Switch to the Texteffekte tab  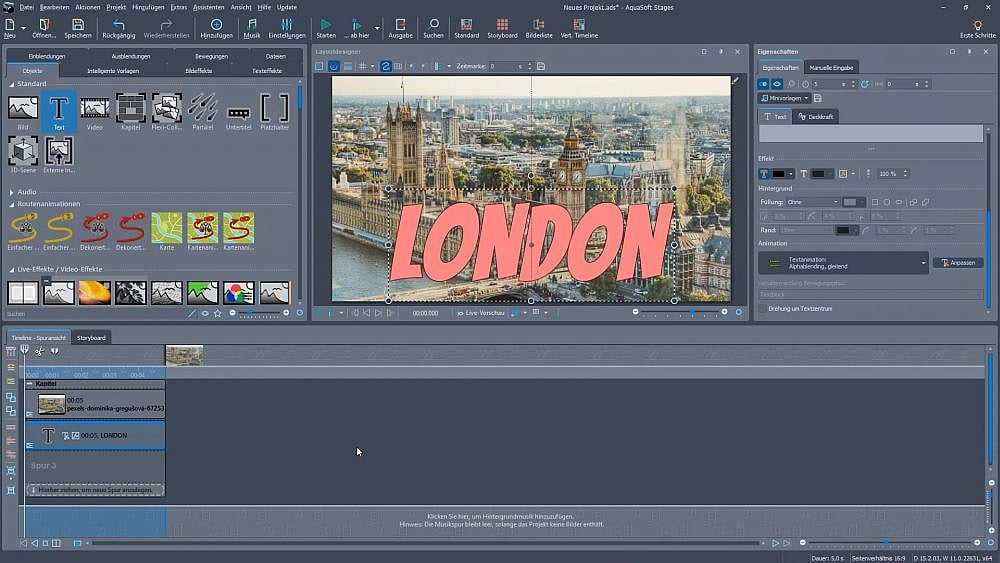coord(267,71)
